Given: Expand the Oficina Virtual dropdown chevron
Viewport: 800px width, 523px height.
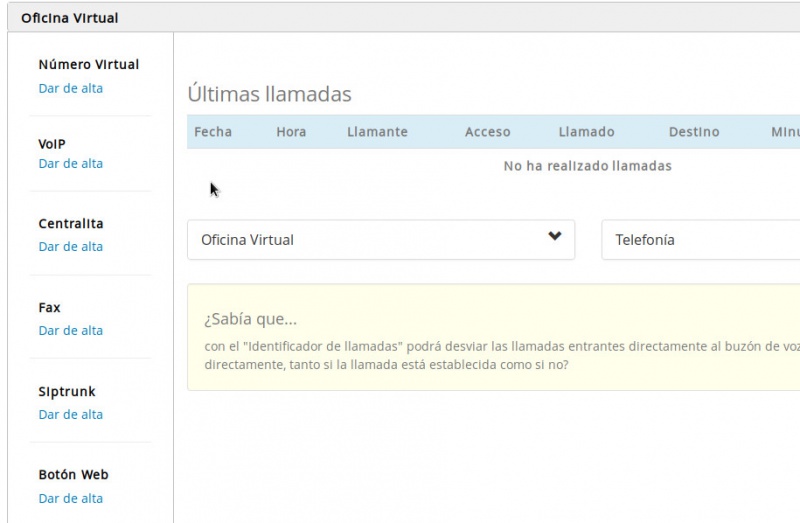Looking at the screenshot, I should 555,237.
